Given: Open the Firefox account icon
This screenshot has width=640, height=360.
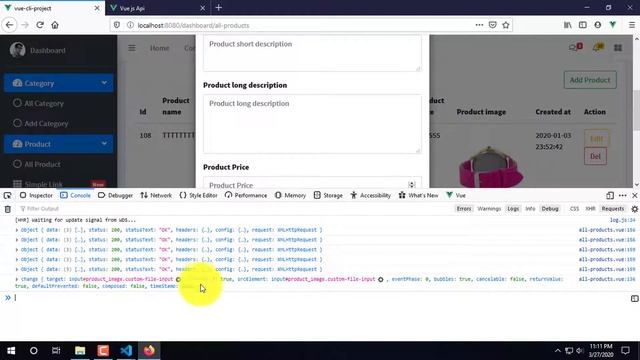Looking at the screenshot, I should pyautogui.click(x=598, y=25).
